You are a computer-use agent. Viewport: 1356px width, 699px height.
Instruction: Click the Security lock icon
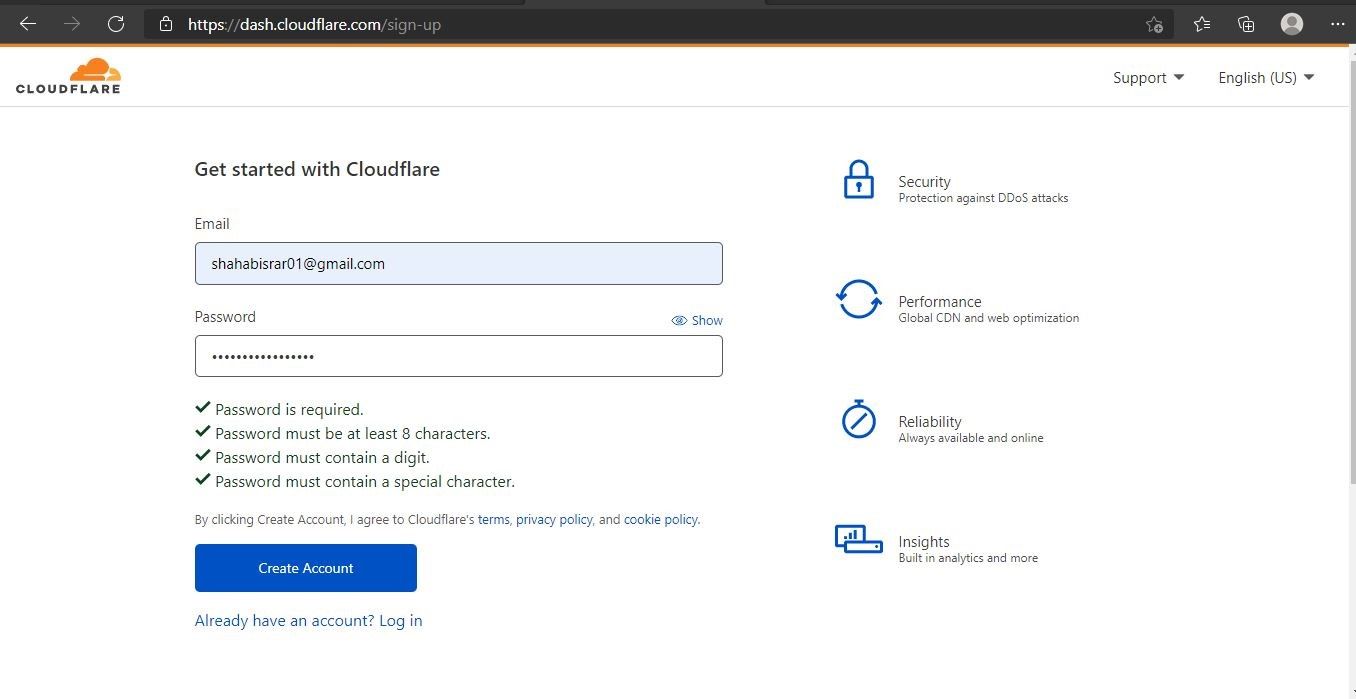(x=858, y=180)
